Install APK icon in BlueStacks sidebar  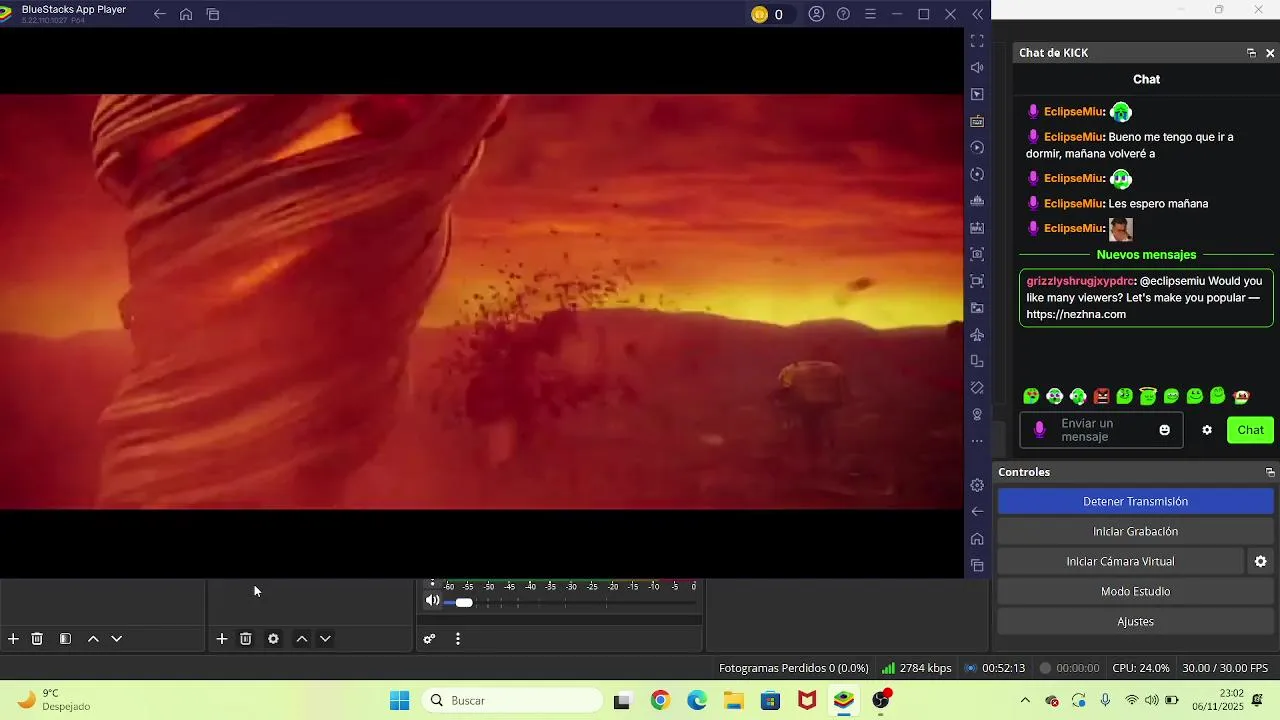[977, 228]
